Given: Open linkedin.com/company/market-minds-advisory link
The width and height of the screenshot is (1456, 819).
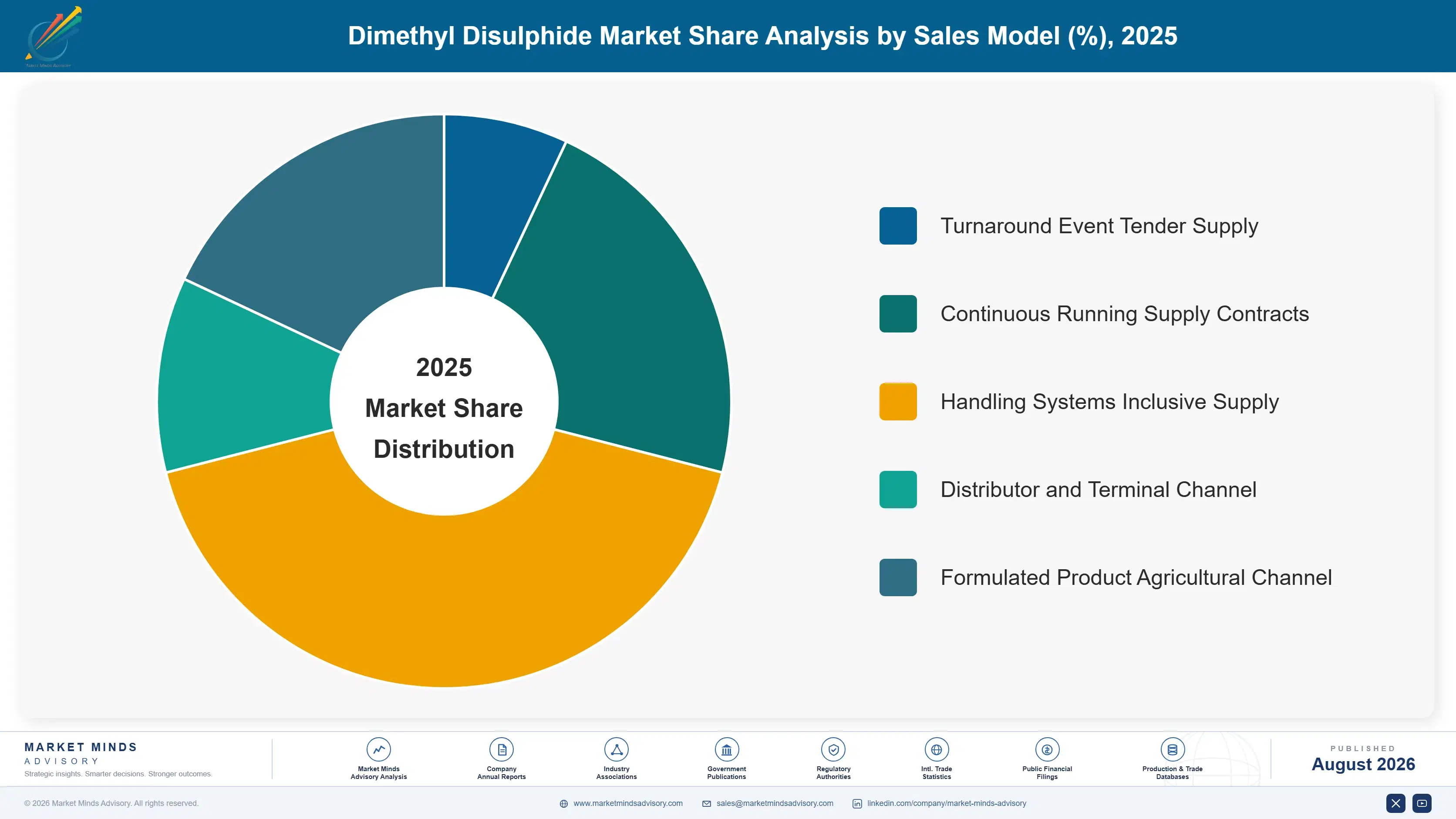Looking at the screenshot, I should [x=947, y=803].
